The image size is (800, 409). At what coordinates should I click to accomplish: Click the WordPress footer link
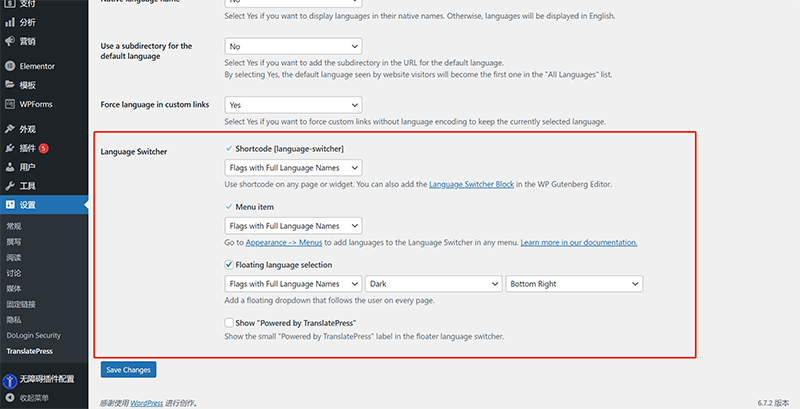click(x=146, y=403)
